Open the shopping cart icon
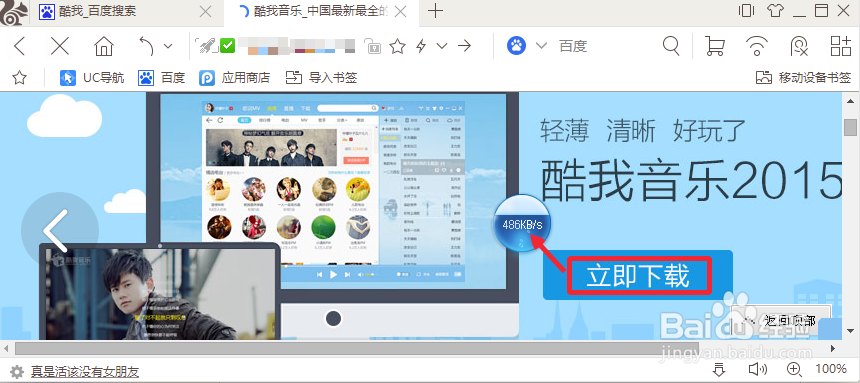Image resolution: width=860 pixels, height=383 pixels. [714, 46]
